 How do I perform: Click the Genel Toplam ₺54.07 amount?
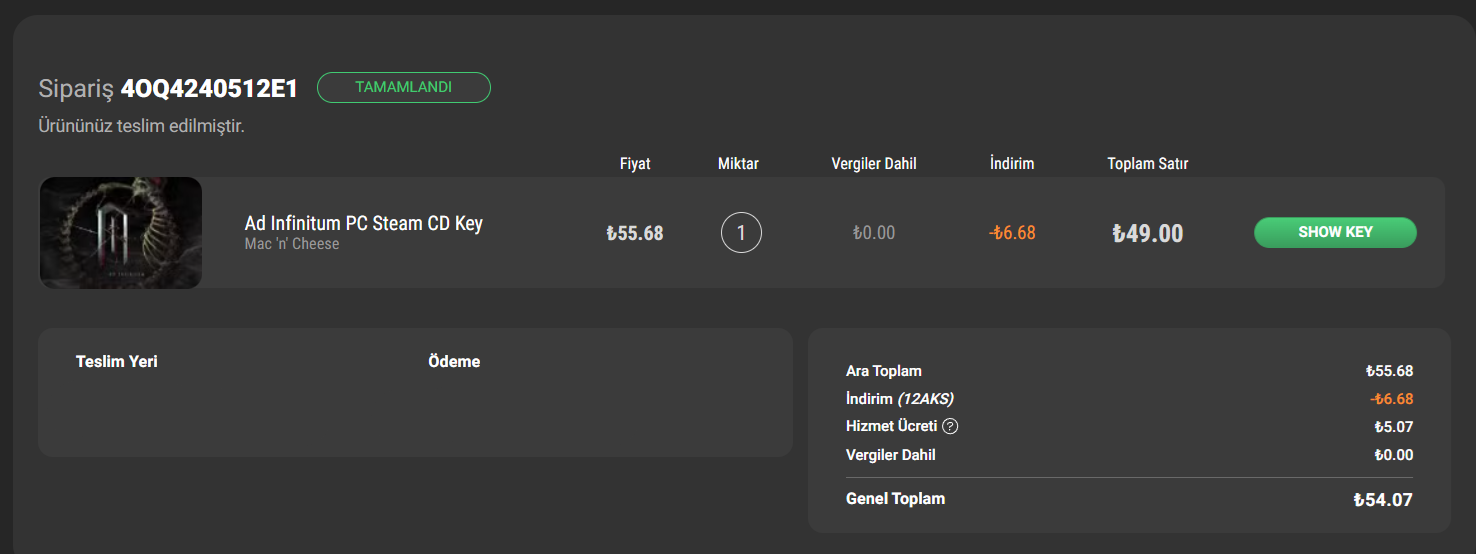pos(1383,500)
